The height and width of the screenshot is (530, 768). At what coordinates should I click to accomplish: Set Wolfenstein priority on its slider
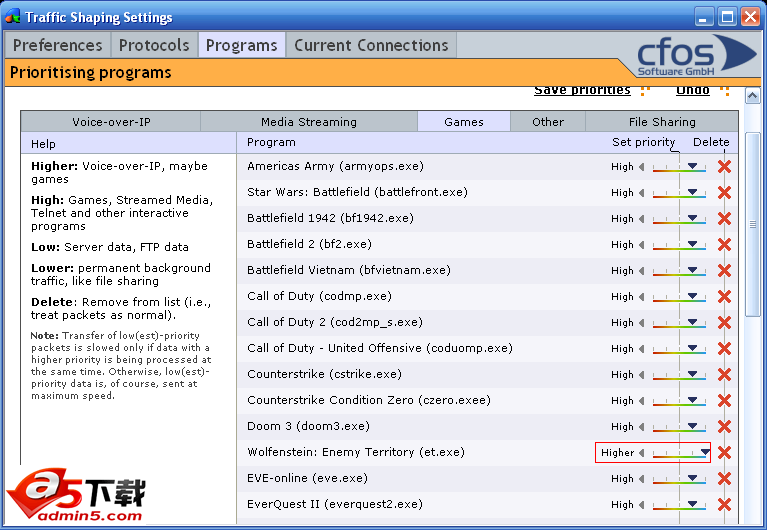coord(679,453)
